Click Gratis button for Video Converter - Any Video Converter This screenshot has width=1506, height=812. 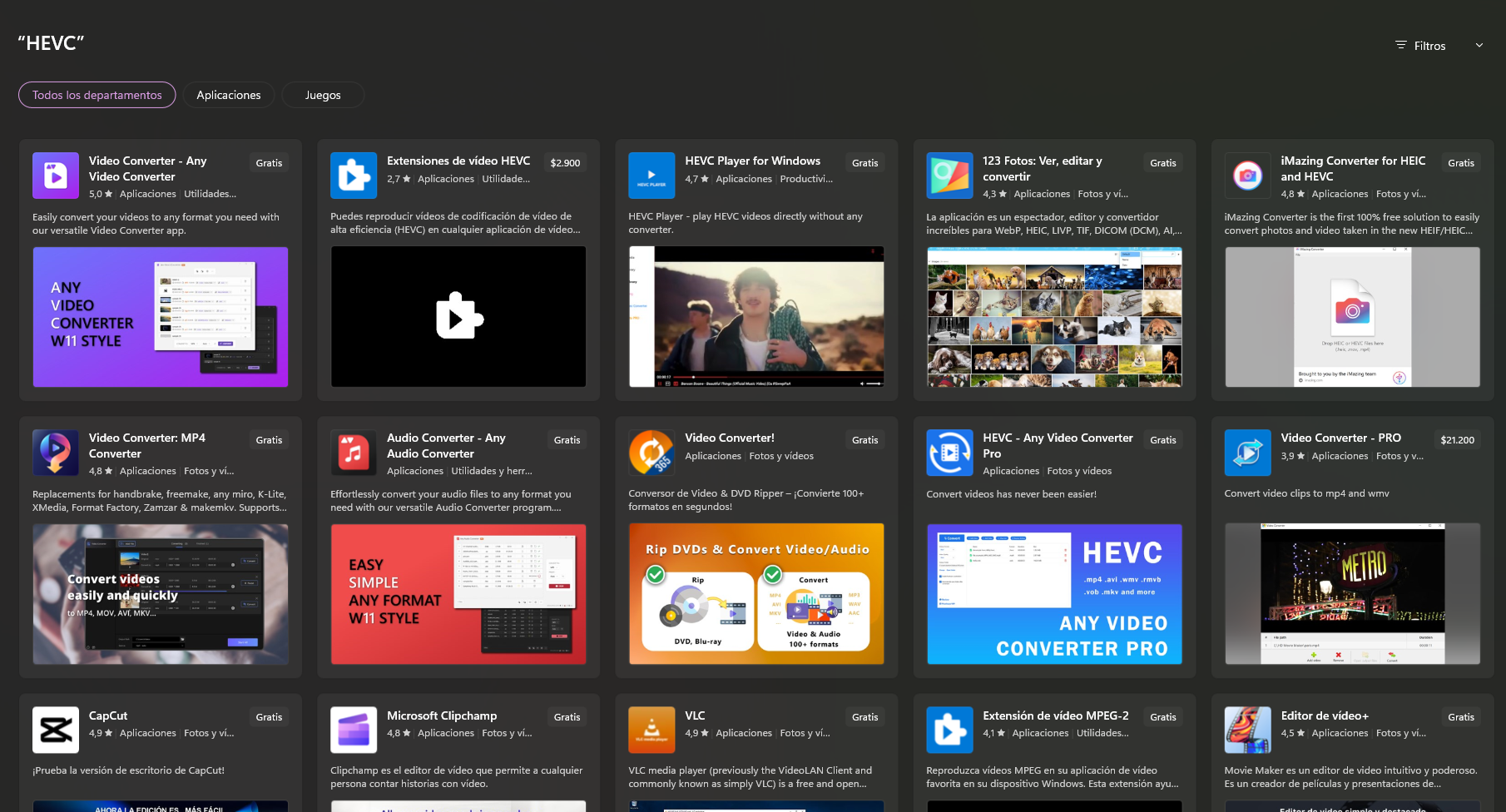click(x=269, y=163)
